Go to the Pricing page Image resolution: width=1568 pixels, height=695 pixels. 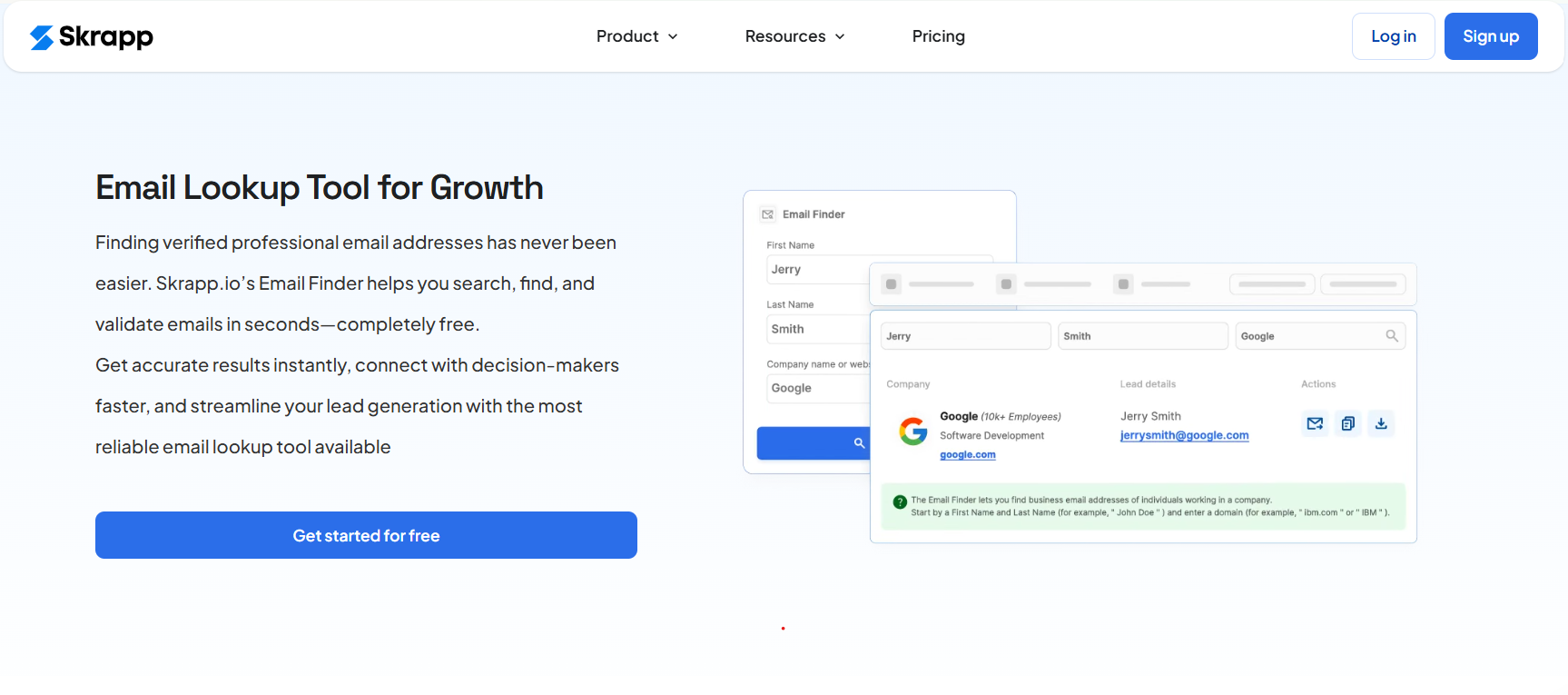(x=938, y=36)
